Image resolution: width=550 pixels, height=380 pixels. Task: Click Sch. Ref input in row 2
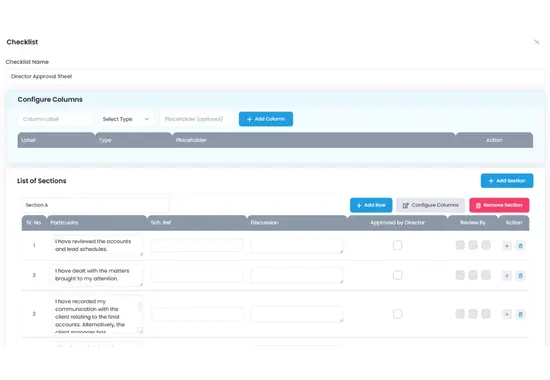[x=197, y=275]
